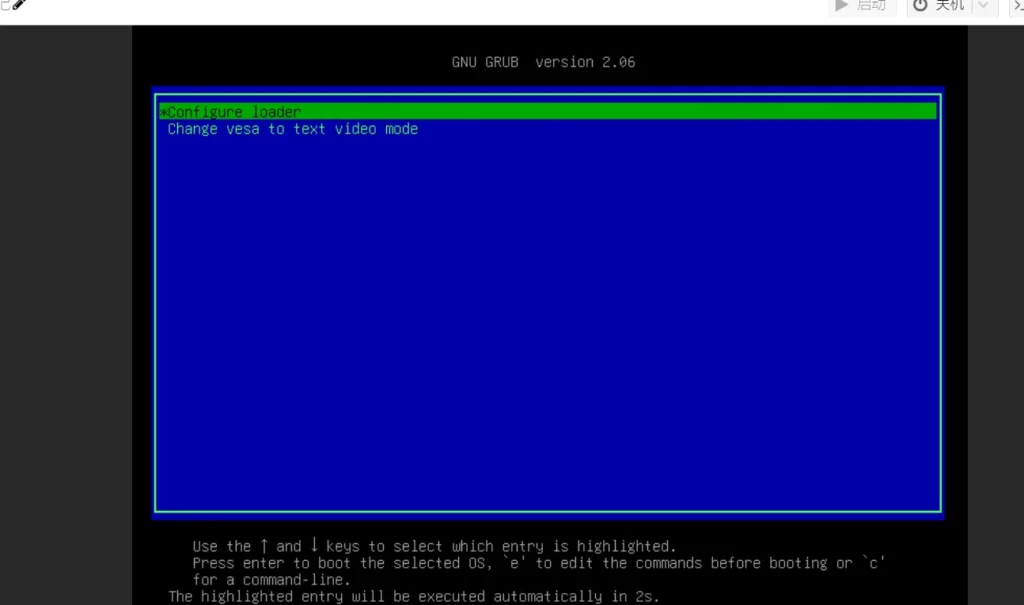Screen dimensions: 1024x605
Task: Click the 'for a command-line' text
Action: (x=271, y=580)
